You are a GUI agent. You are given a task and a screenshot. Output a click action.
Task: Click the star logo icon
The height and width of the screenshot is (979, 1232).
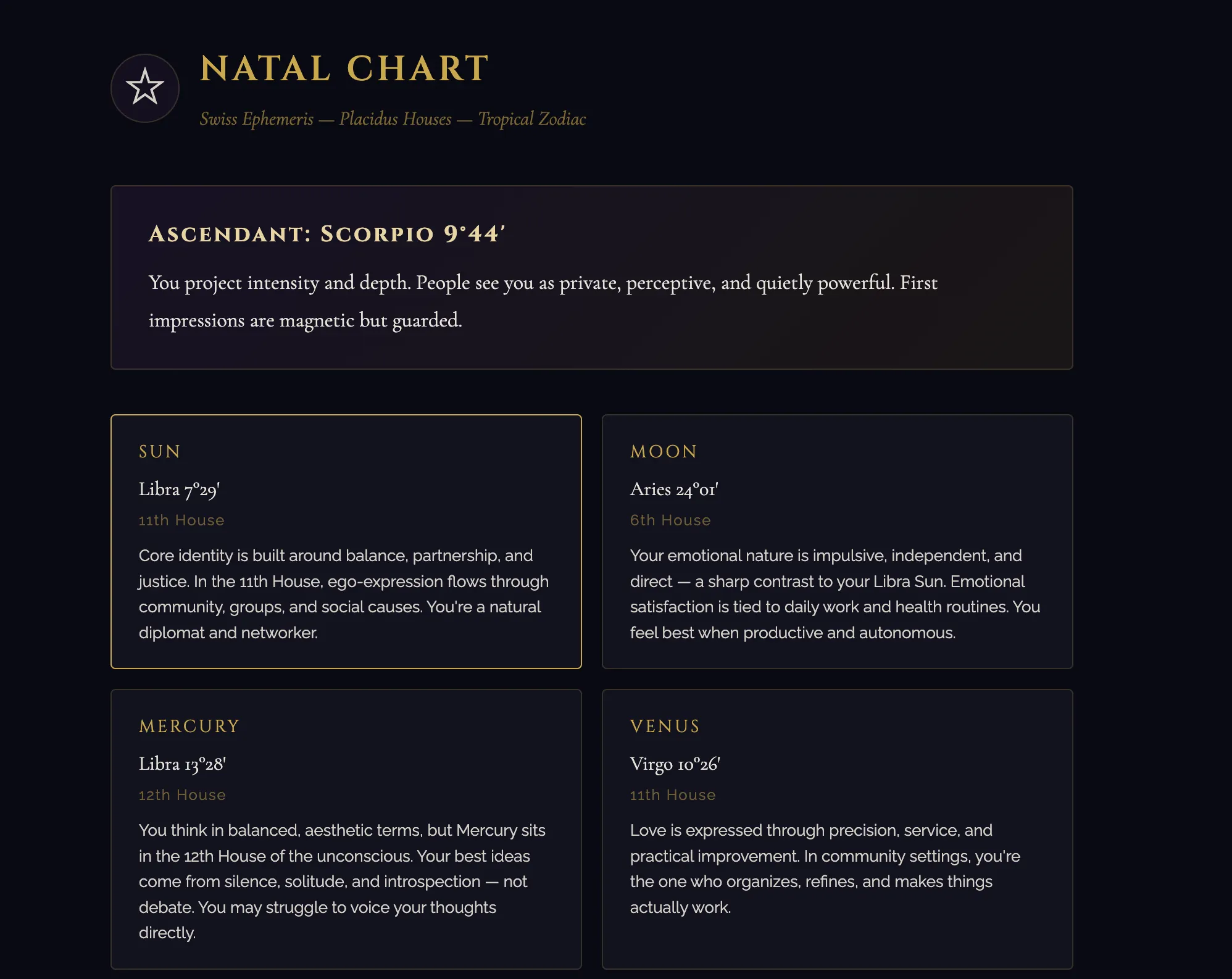coord(145,88)
